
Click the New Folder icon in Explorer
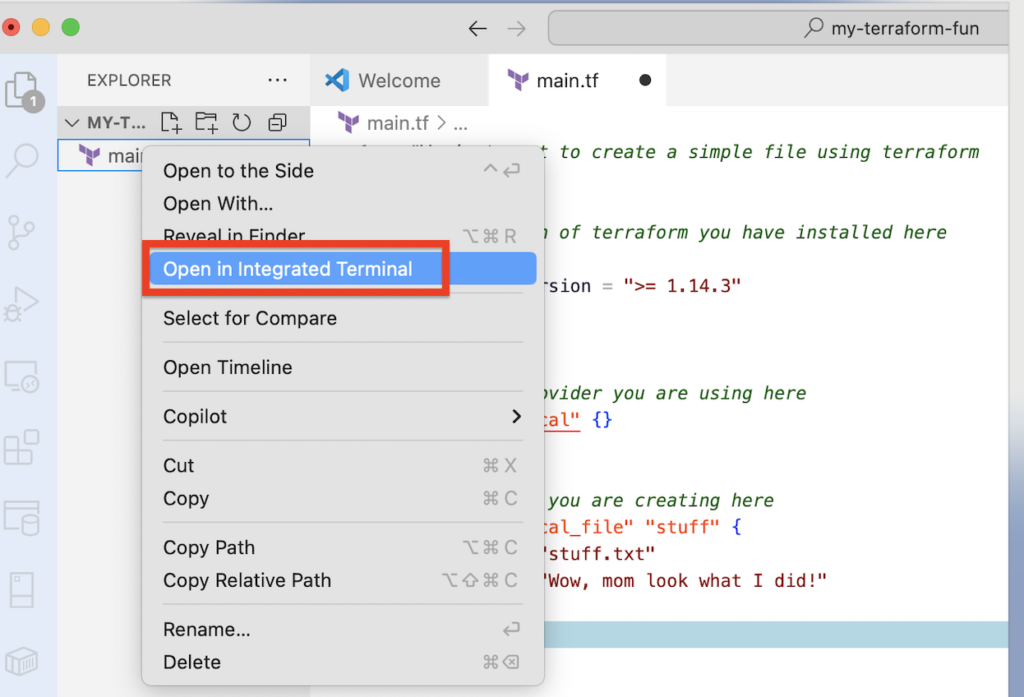(206, 123)
